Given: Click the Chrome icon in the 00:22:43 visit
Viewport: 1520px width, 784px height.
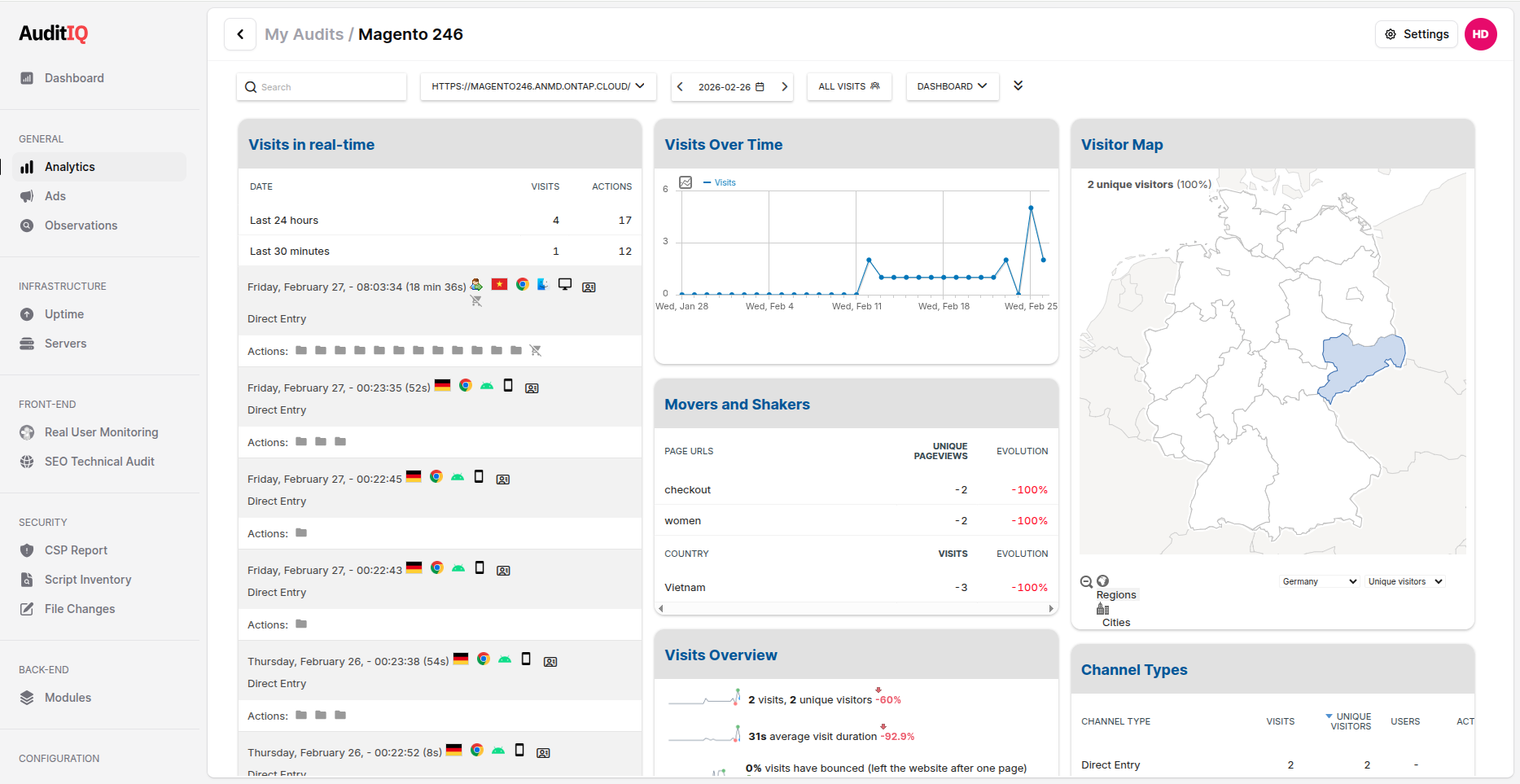Looking at the screenshot, I should click(x=437, y=567).
